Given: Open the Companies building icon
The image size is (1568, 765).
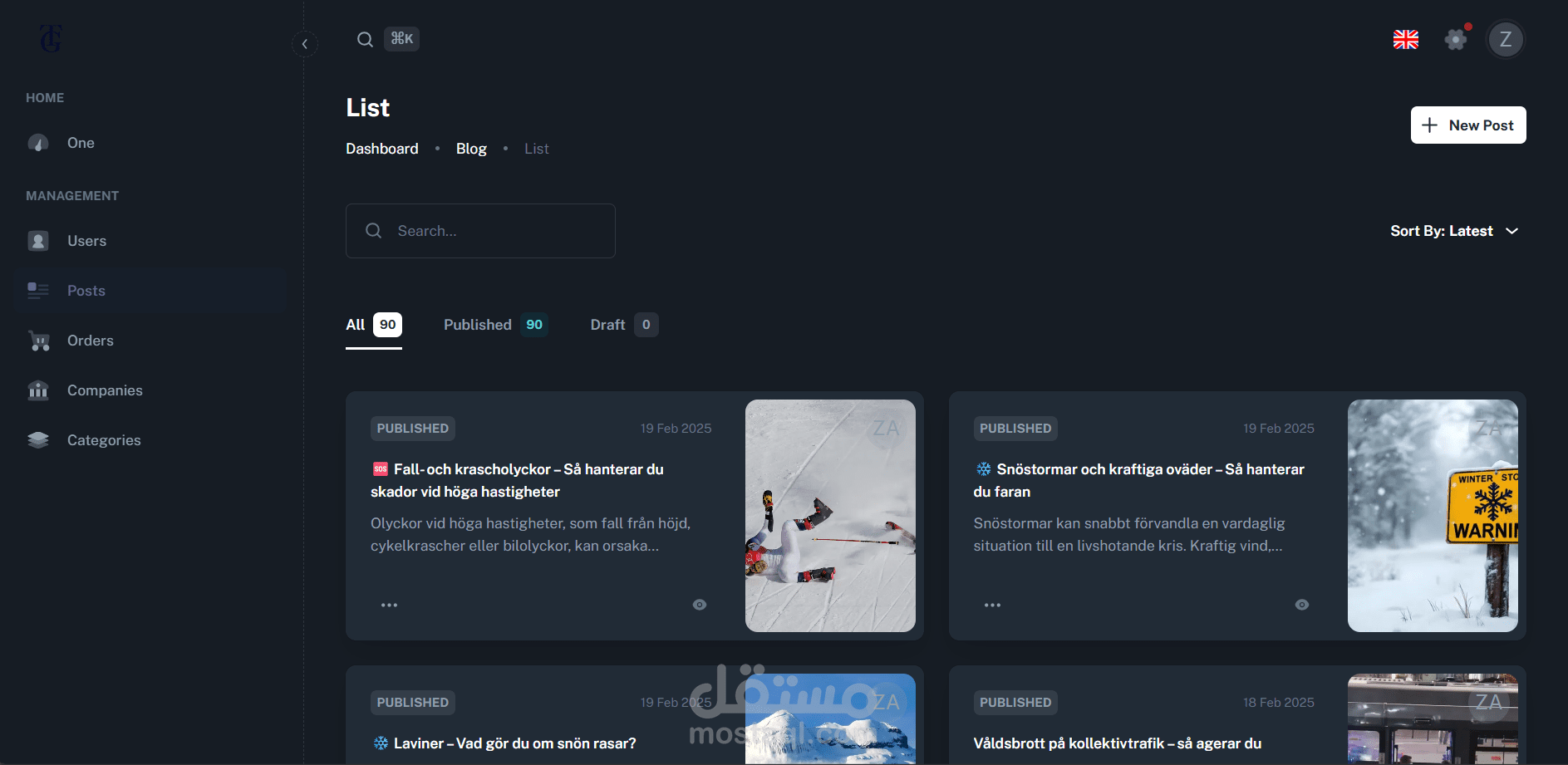Looking at the screenshot, I should pos(38,390).
